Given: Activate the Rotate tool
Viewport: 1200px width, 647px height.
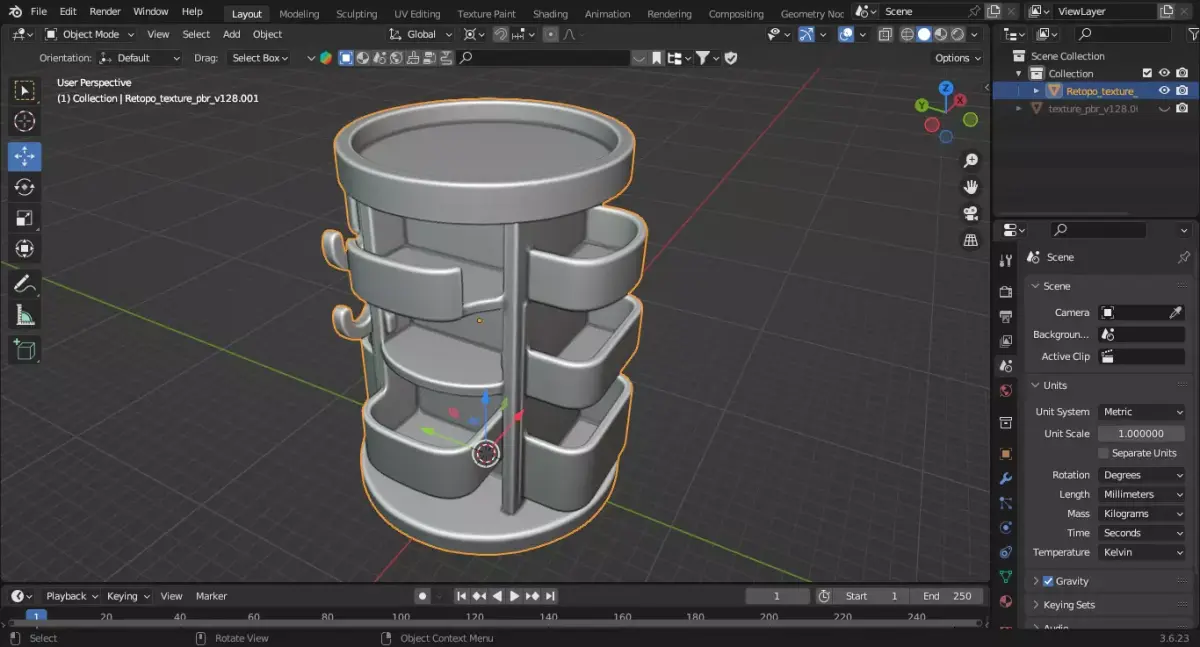Looking at the screenshot, I should point(25,187).
